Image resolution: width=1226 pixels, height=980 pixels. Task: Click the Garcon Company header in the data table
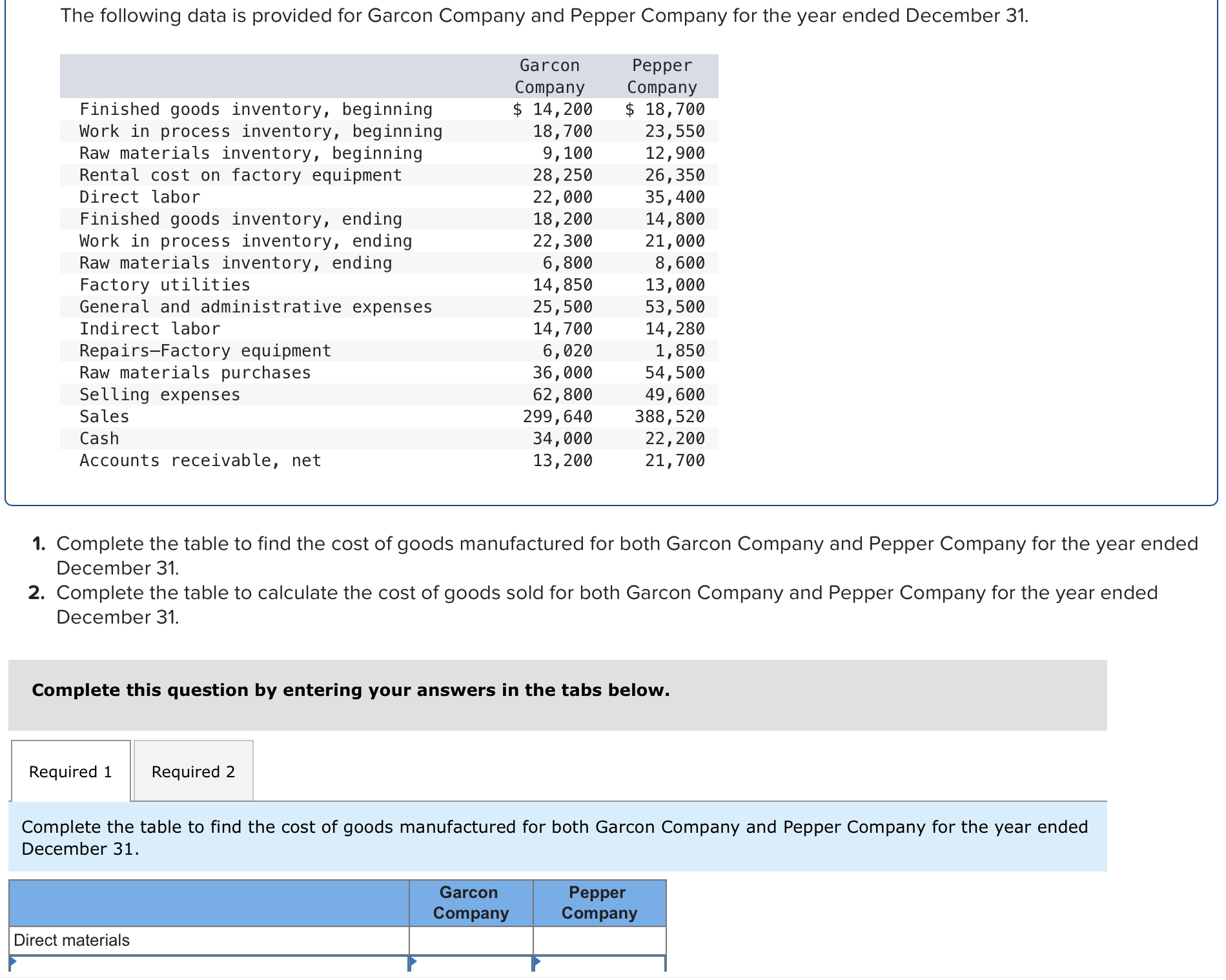point(549,76)
